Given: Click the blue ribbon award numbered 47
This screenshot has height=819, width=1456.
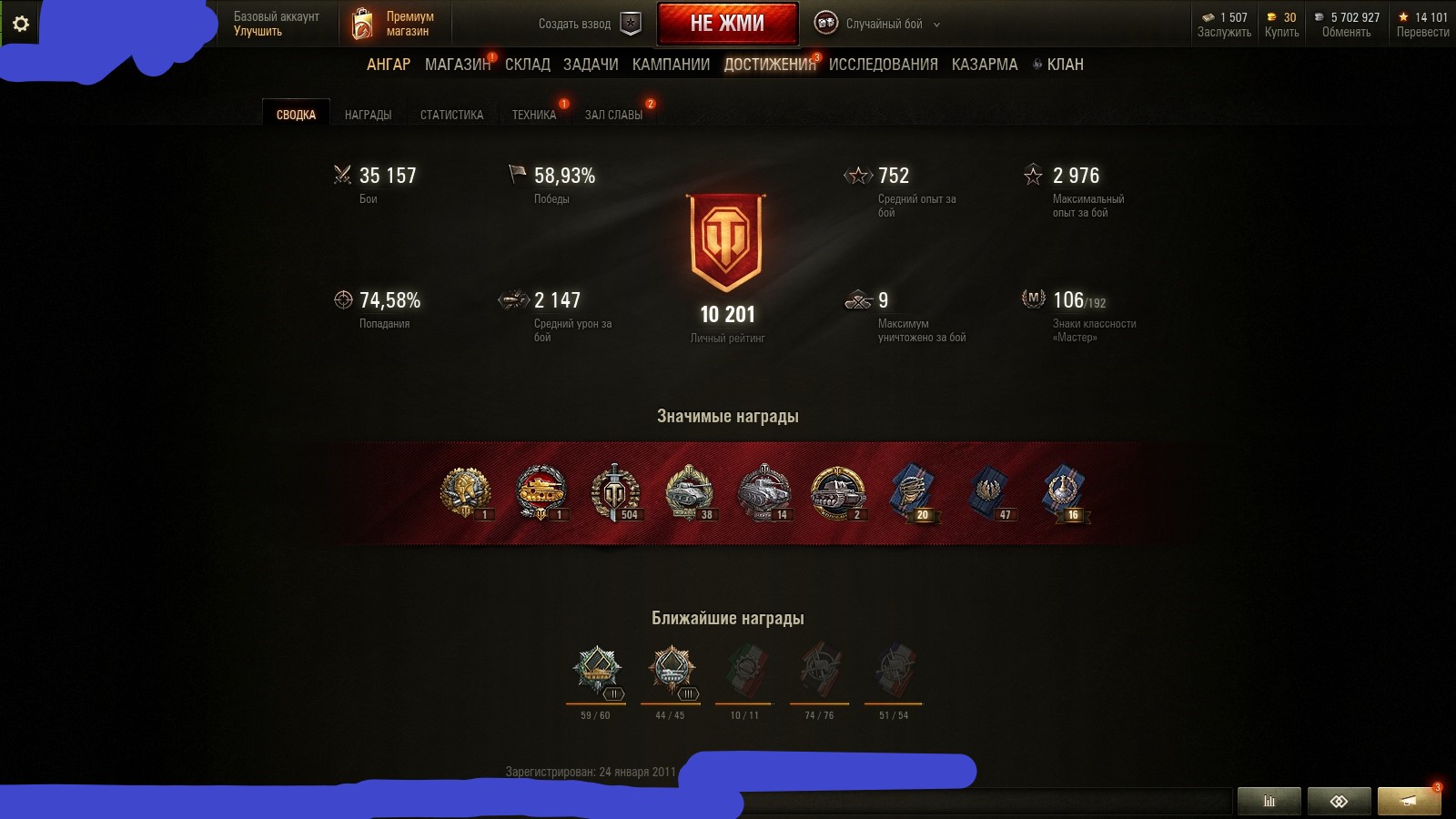Looking at the screenshot, I should point(988,492).
